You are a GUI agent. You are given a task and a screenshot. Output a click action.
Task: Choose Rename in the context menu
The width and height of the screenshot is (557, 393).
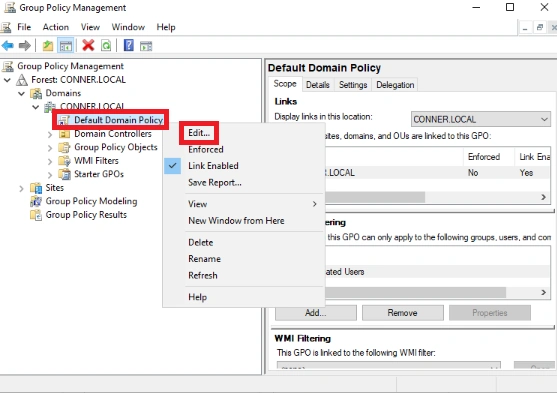(204, 259)
